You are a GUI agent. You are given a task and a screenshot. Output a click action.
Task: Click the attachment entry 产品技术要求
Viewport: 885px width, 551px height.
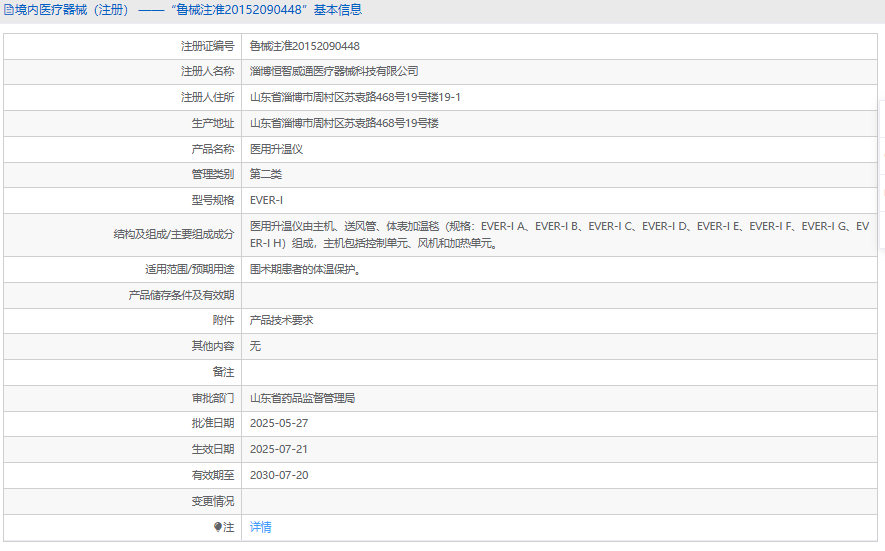coord(282,320)
